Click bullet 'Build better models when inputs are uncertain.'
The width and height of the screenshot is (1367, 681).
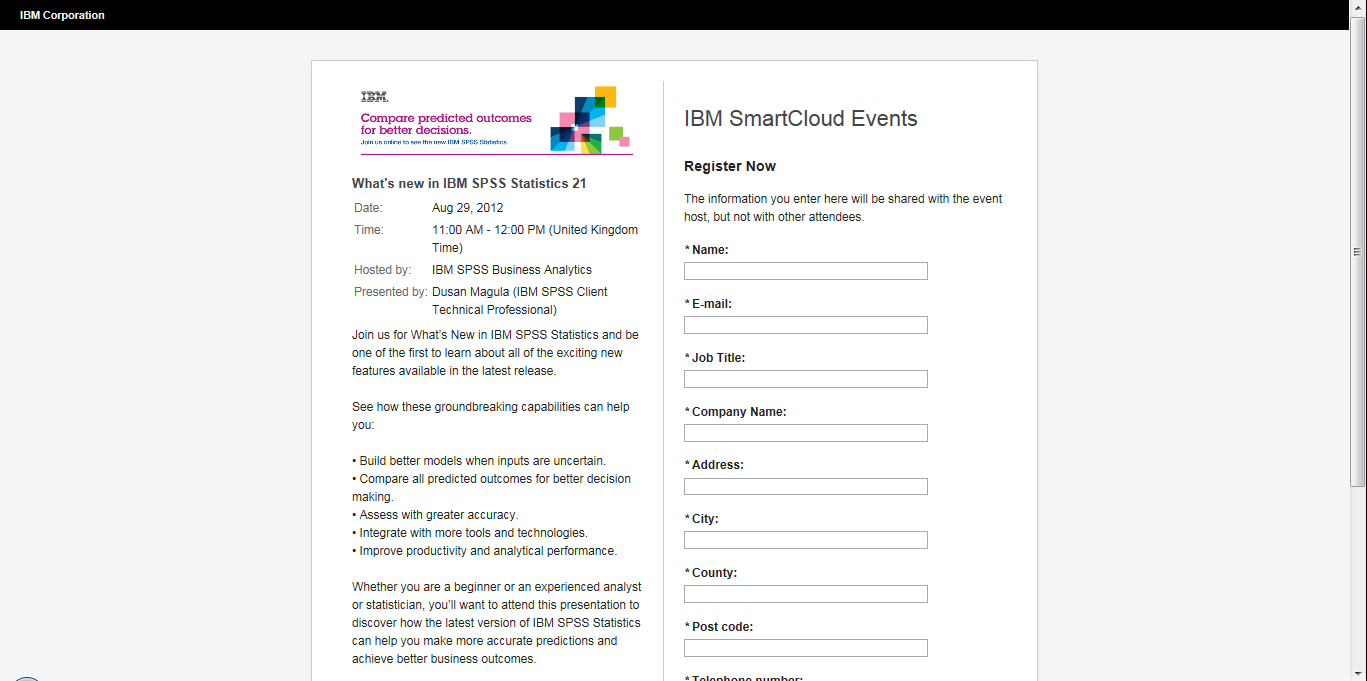[x=479, y=461]
